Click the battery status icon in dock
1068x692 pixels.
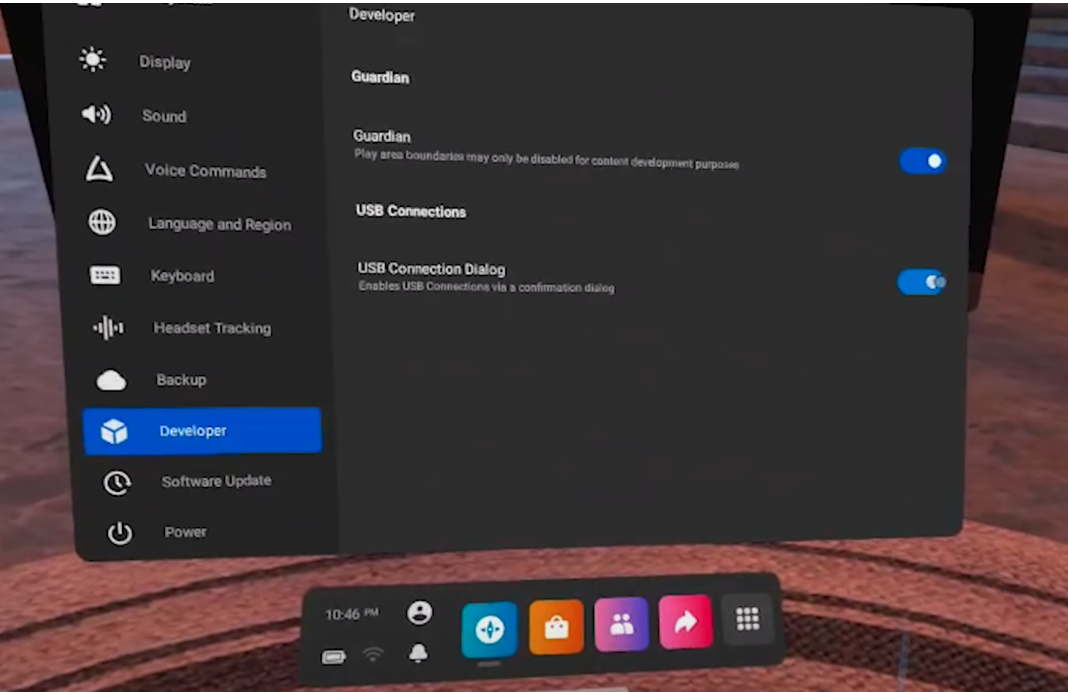click(334, 657)
